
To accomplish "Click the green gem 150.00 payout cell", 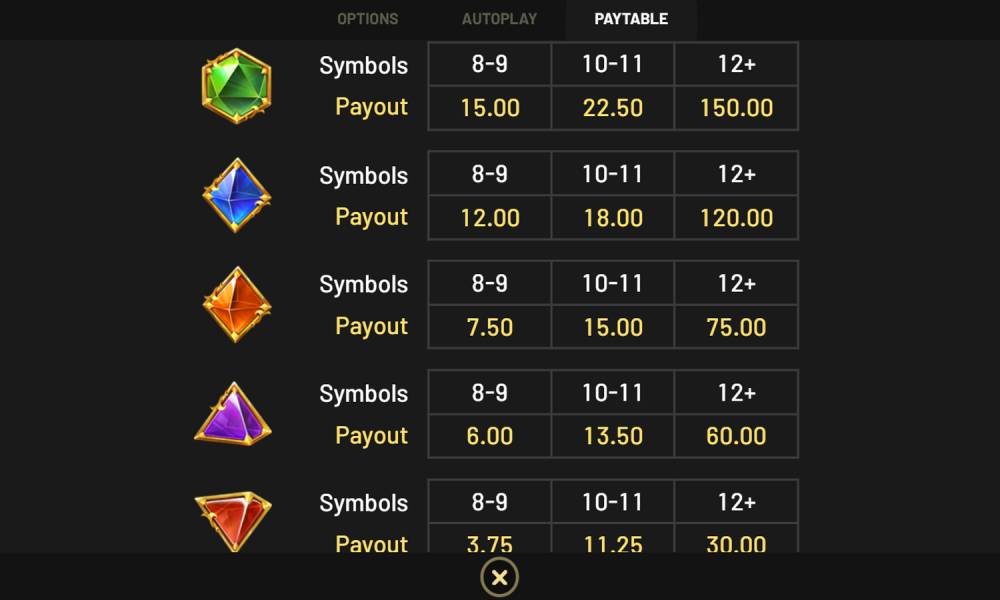I will coord(737,108).
